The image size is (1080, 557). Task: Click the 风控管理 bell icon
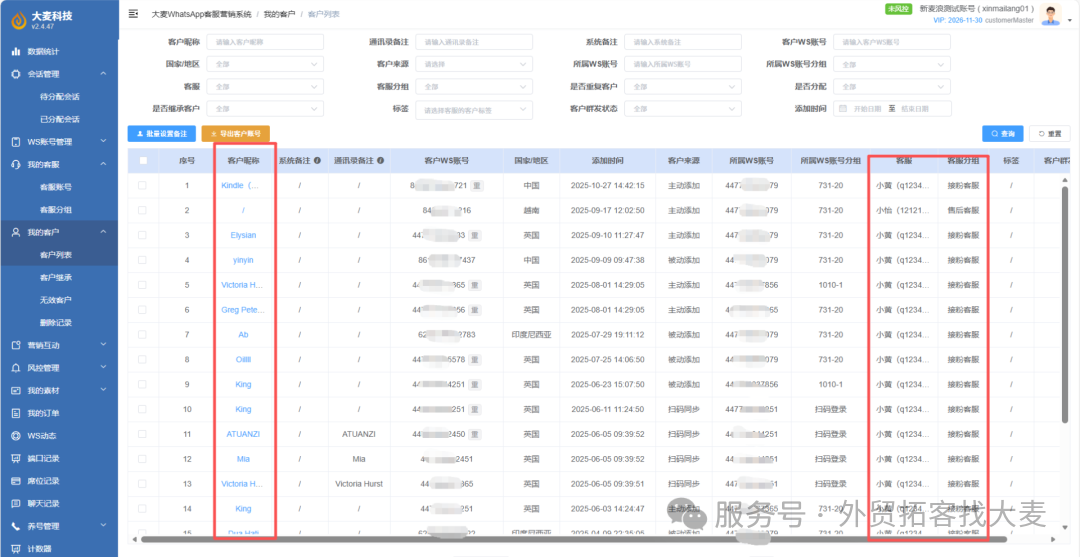(15, 368)
